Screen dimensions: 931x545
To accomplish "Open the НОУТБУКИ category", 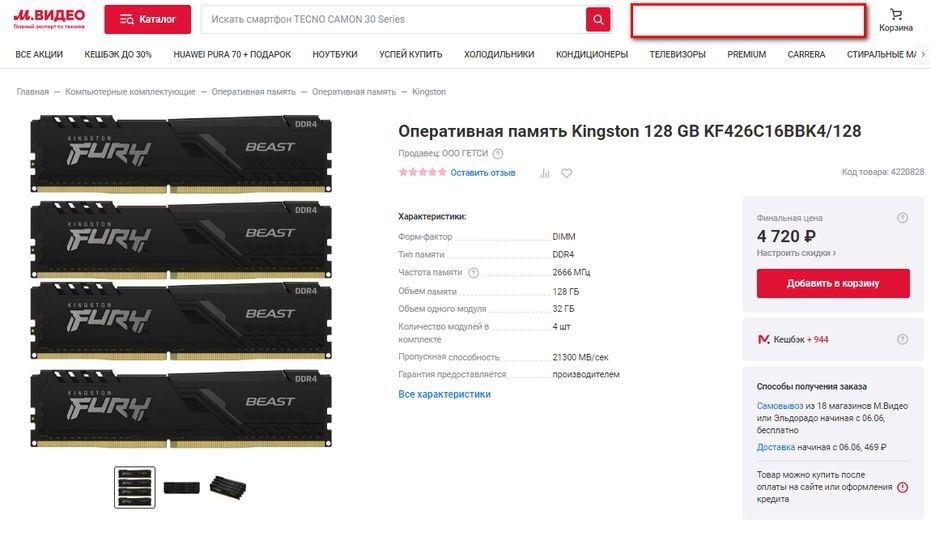I will click(x=335, y=54).
